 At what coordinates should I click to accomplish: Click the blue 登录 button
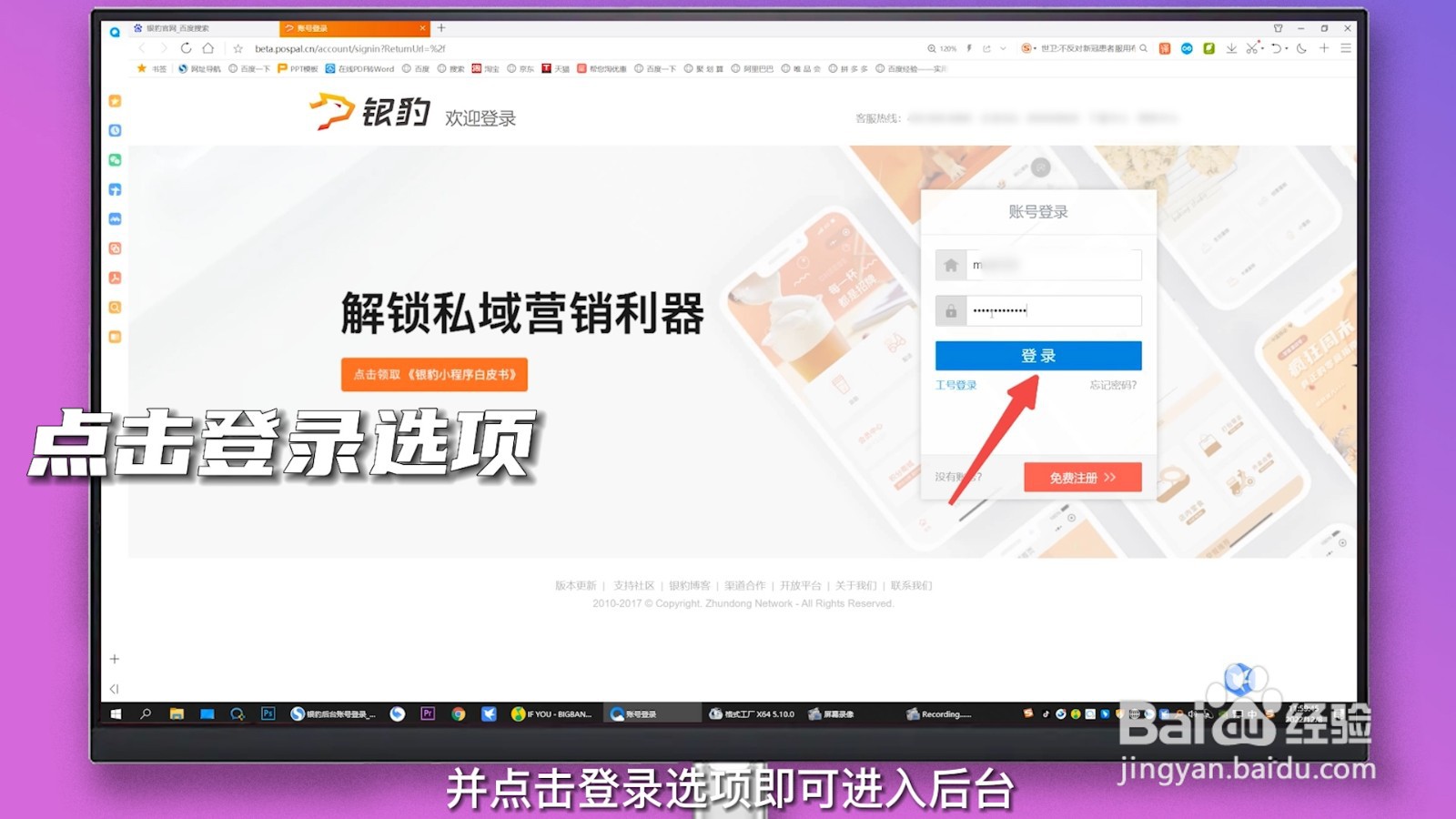click(1038, 355)
